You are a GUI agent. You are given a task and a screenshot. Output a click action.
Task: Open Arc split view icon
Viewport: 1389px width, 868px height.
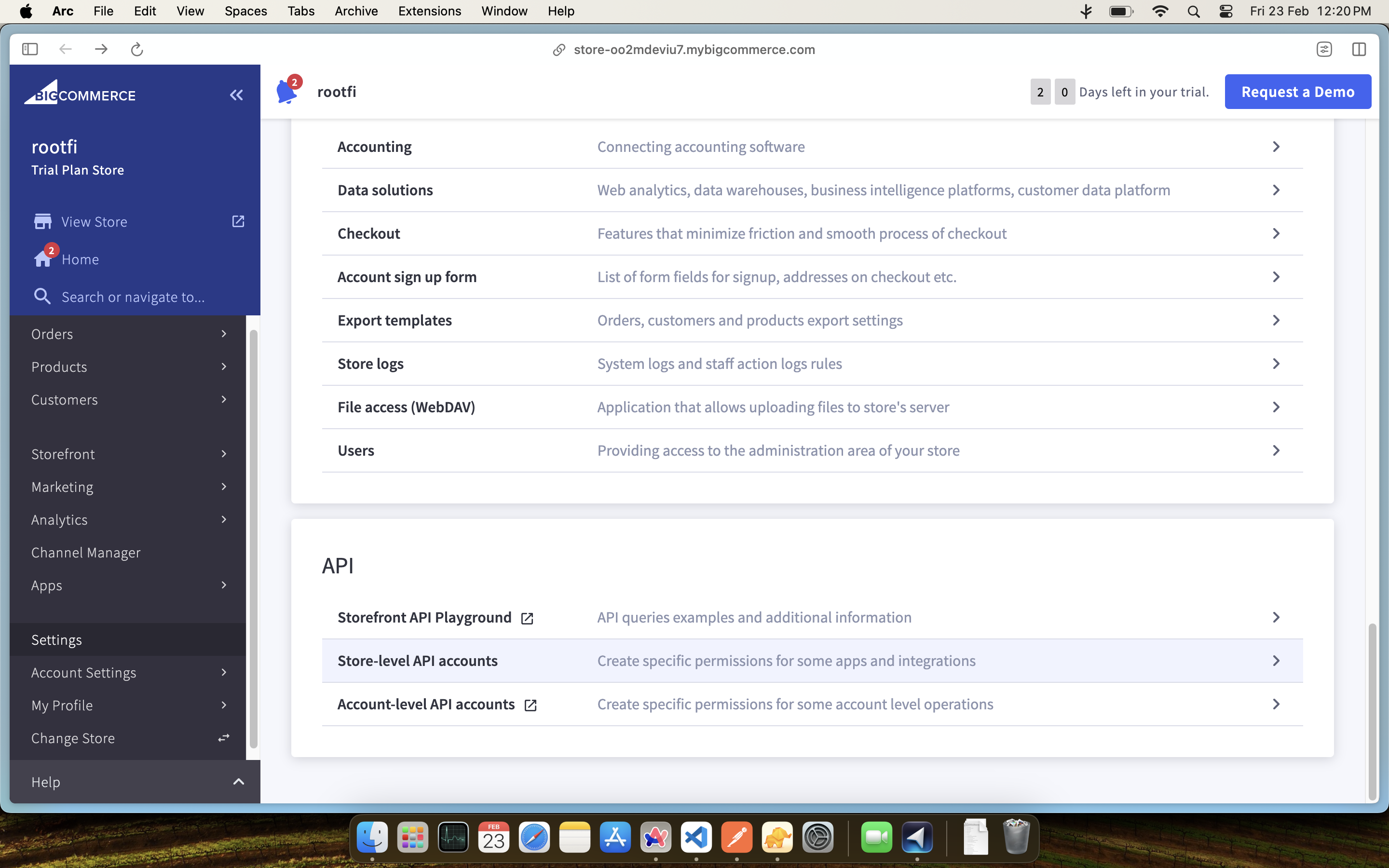[x=1359, y=49]
